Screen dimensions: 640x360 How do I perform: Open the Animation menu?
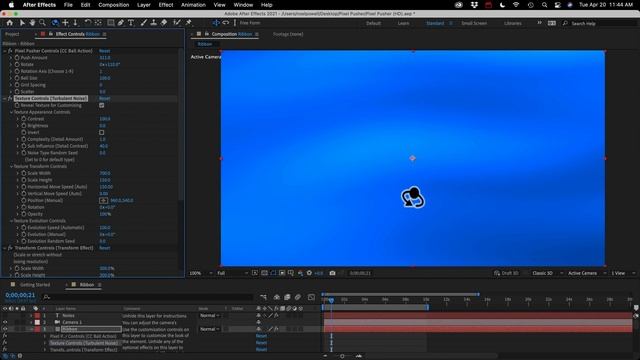tap(193, 5)
